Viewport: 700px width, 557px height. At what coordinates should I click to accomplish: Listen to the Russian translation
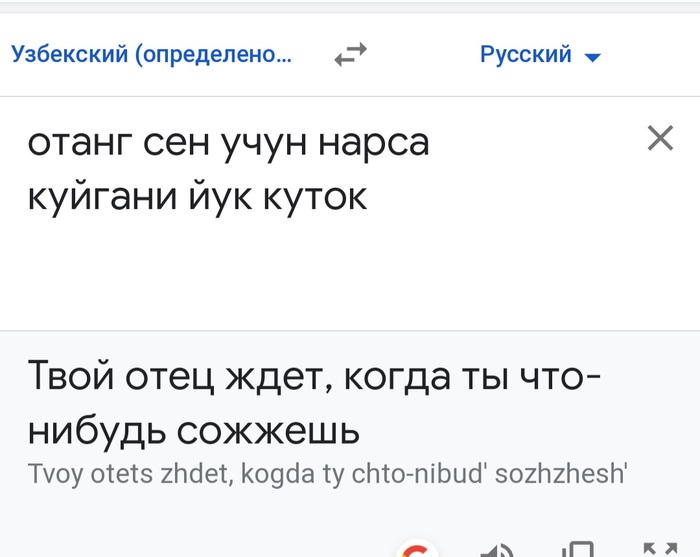(497, 549)
